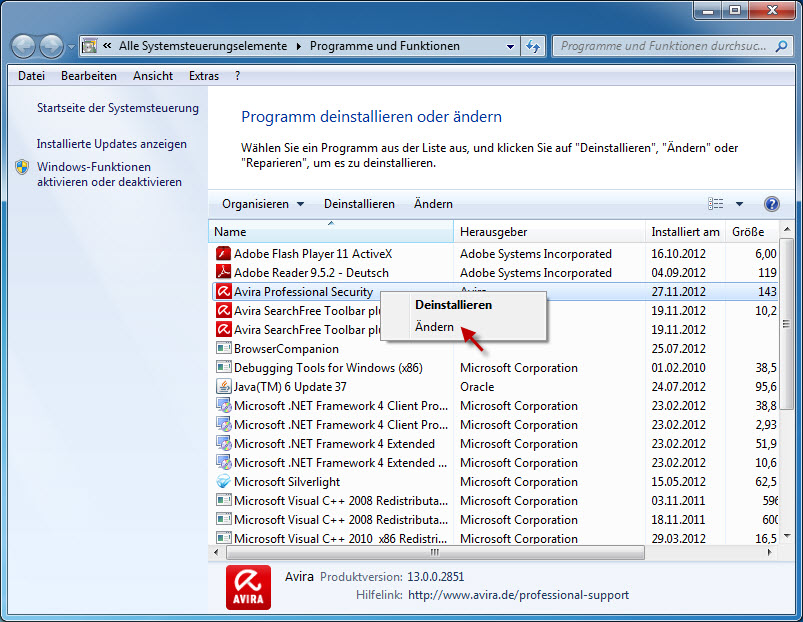Click the horizontal scrollbar left arrow
This screenshot has height=622, width=803.
(216, 552)
